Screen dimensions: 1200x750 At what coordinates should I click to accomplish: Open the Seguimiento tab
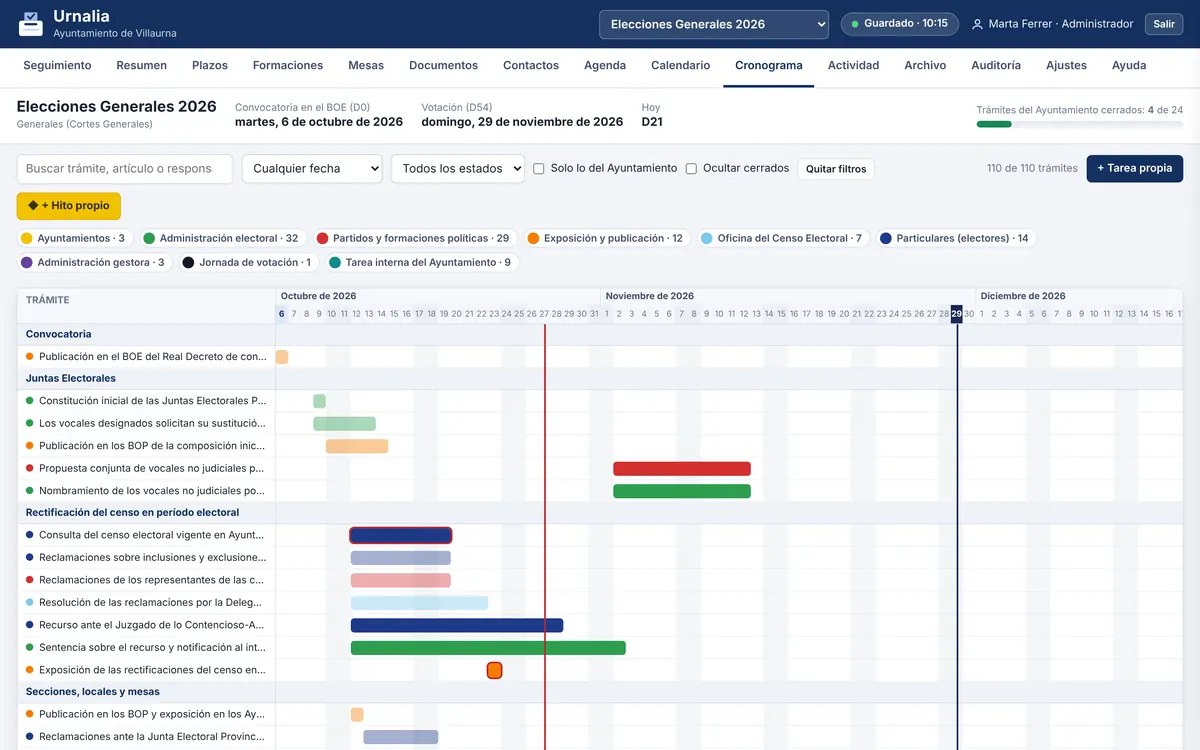point(57,65)
